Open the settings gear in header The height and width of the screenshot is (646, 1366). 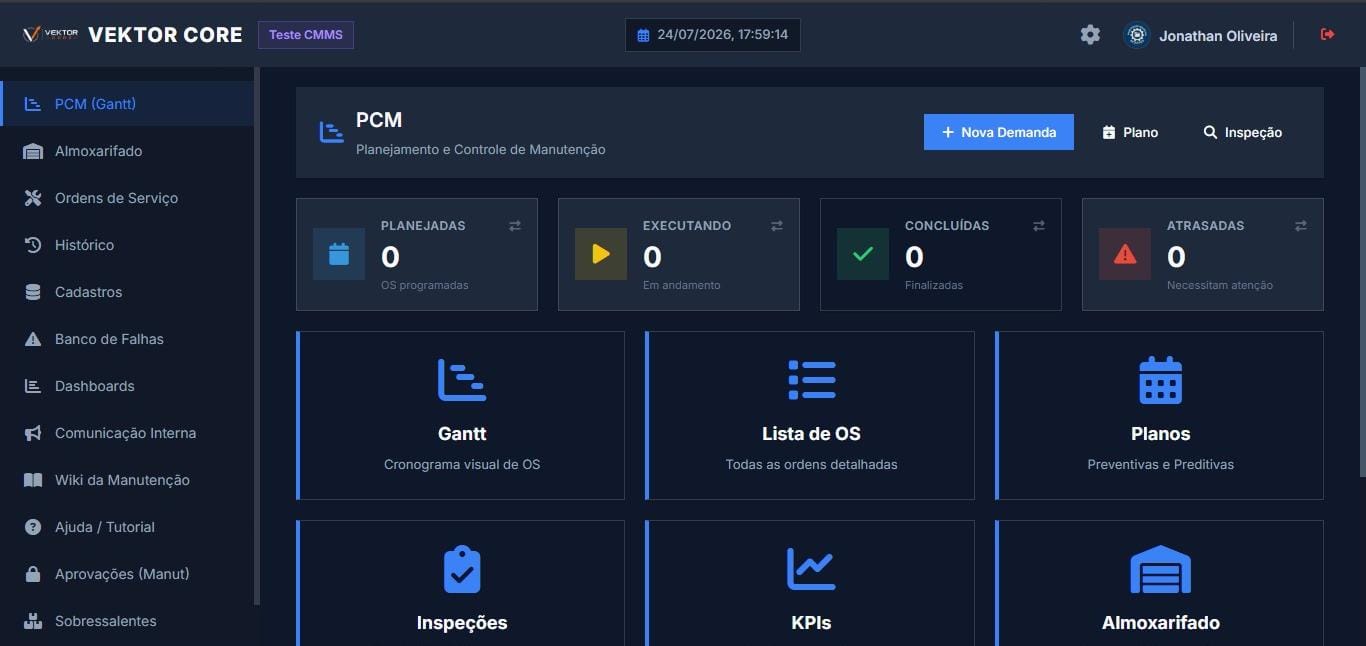(1090, 35)
